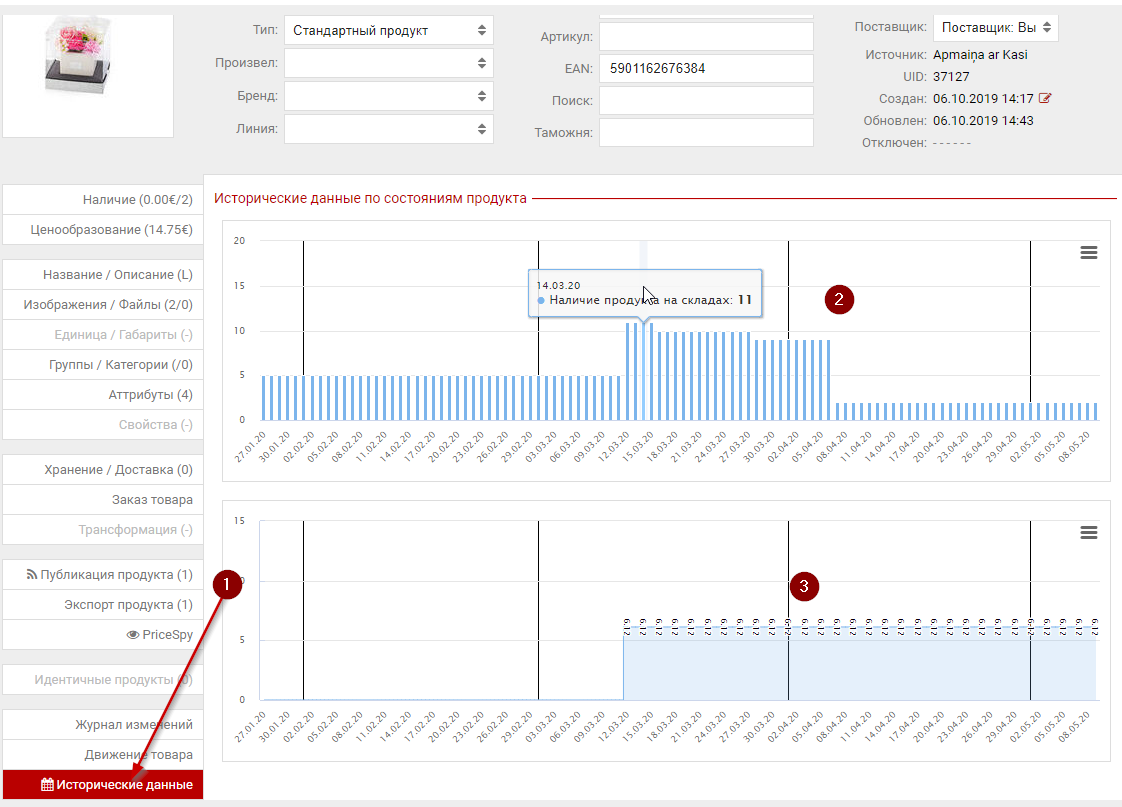Click the eye icon beside PriceSpy

132,635
